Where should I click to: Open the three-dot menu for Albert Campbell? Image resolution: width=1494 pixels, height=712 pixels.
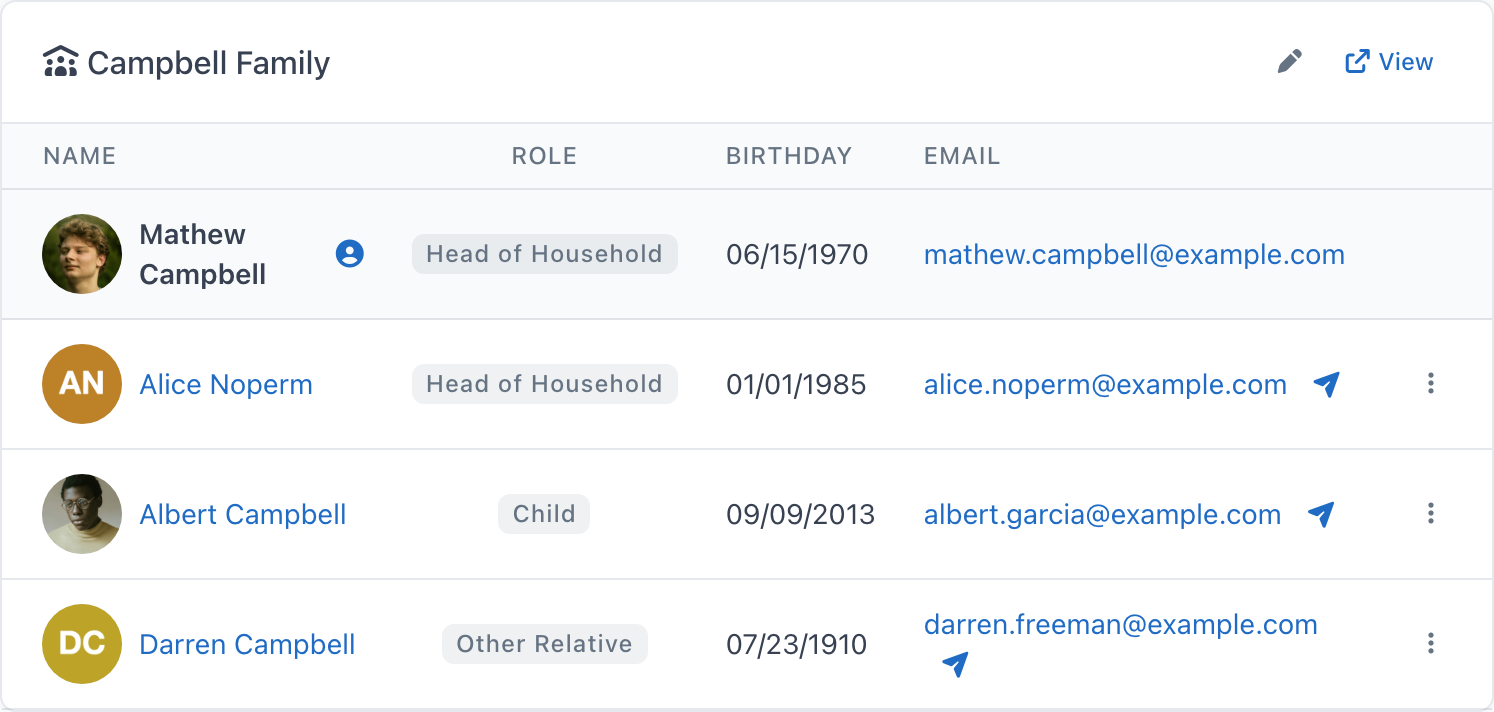[1431, 513]
